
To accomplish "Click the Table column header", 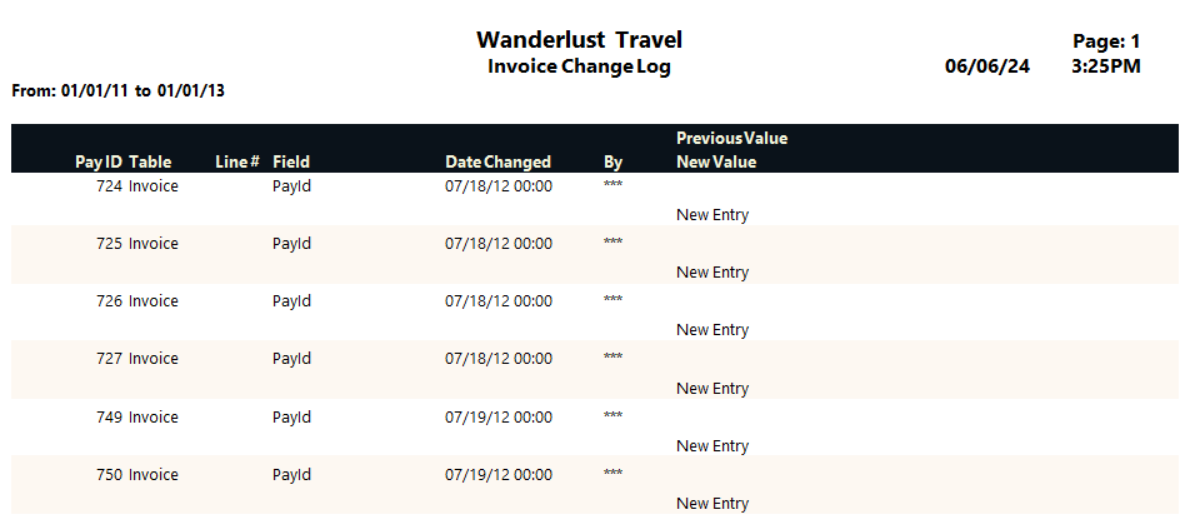I will (x=150, y=162).
